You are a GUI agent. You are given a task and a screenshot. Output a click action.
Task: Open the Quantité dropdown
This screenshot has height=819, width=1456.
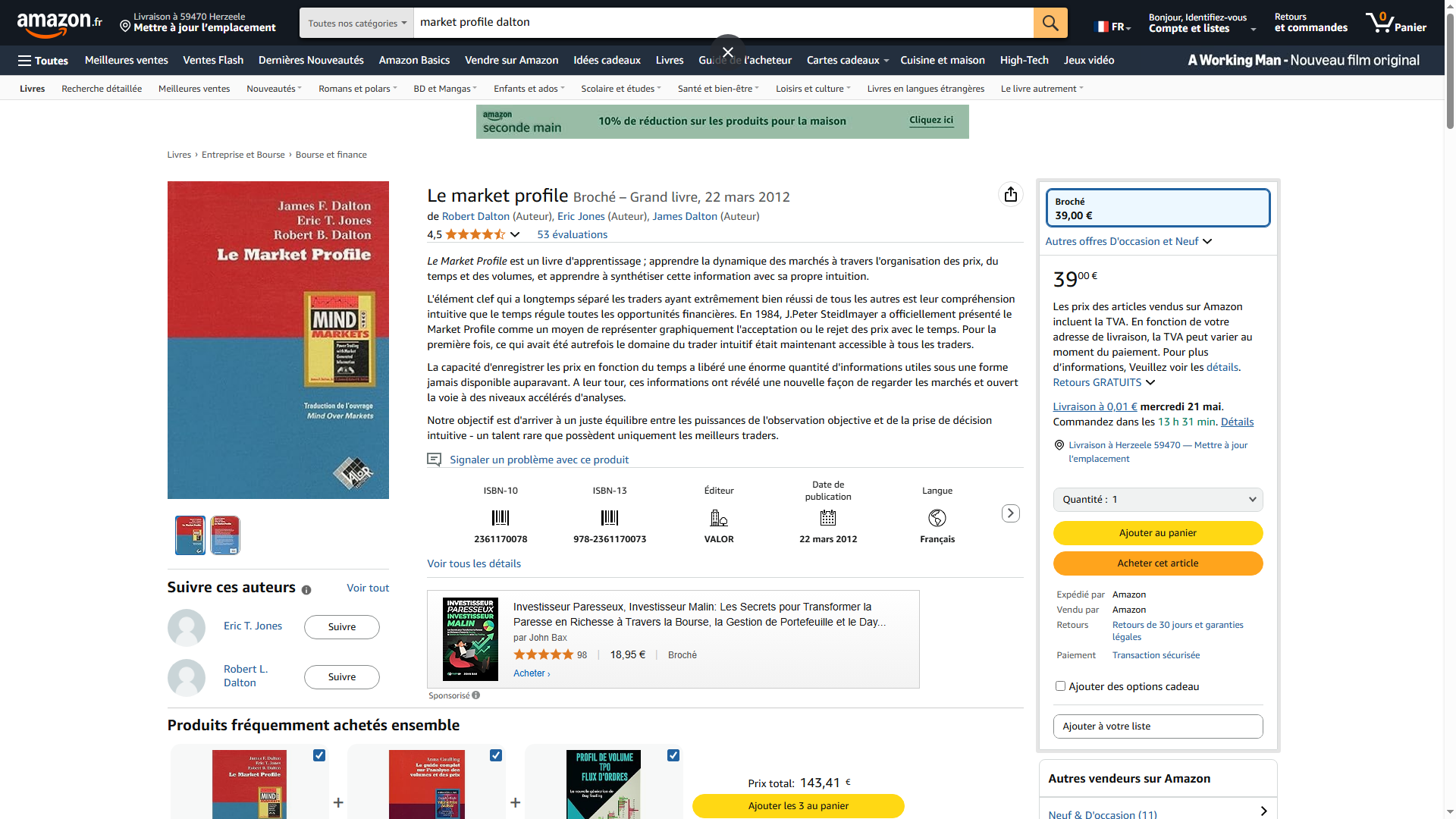click(1157, 500)
